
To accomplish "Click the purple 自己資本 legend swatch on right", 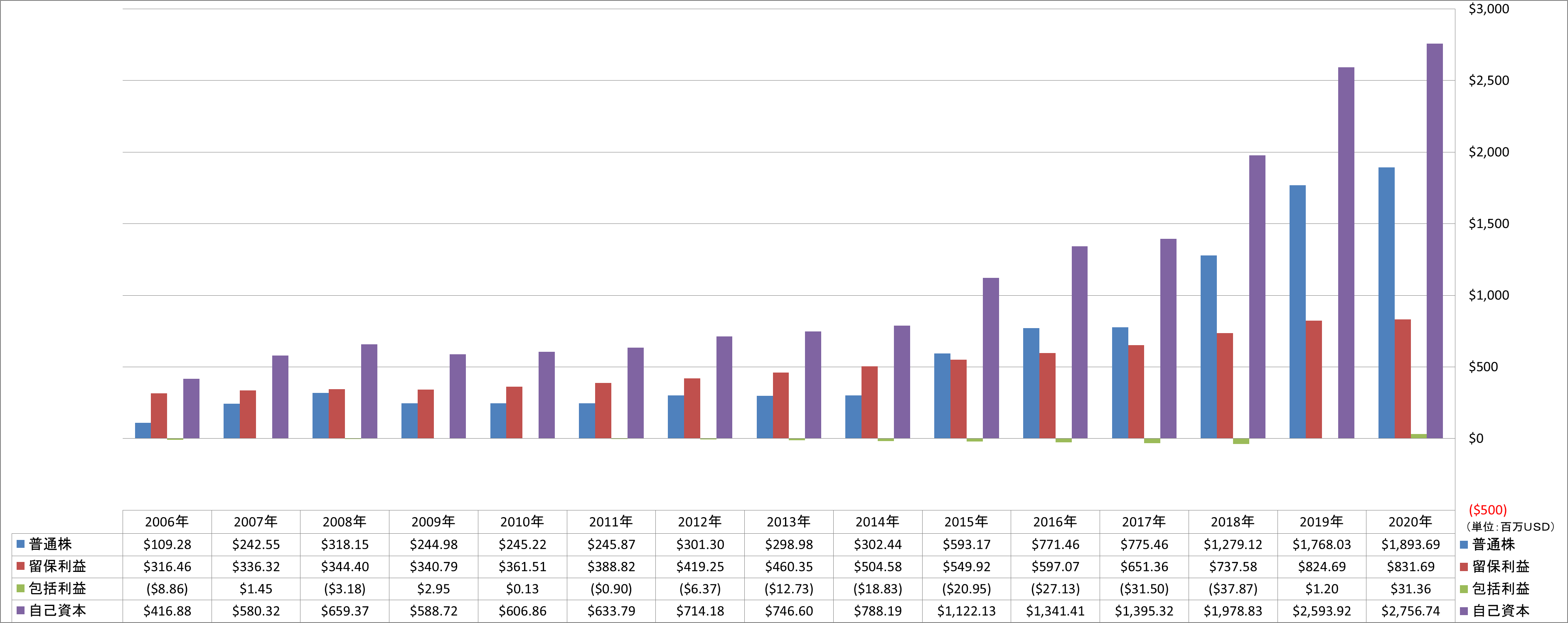I will [x=1464, y=611].
